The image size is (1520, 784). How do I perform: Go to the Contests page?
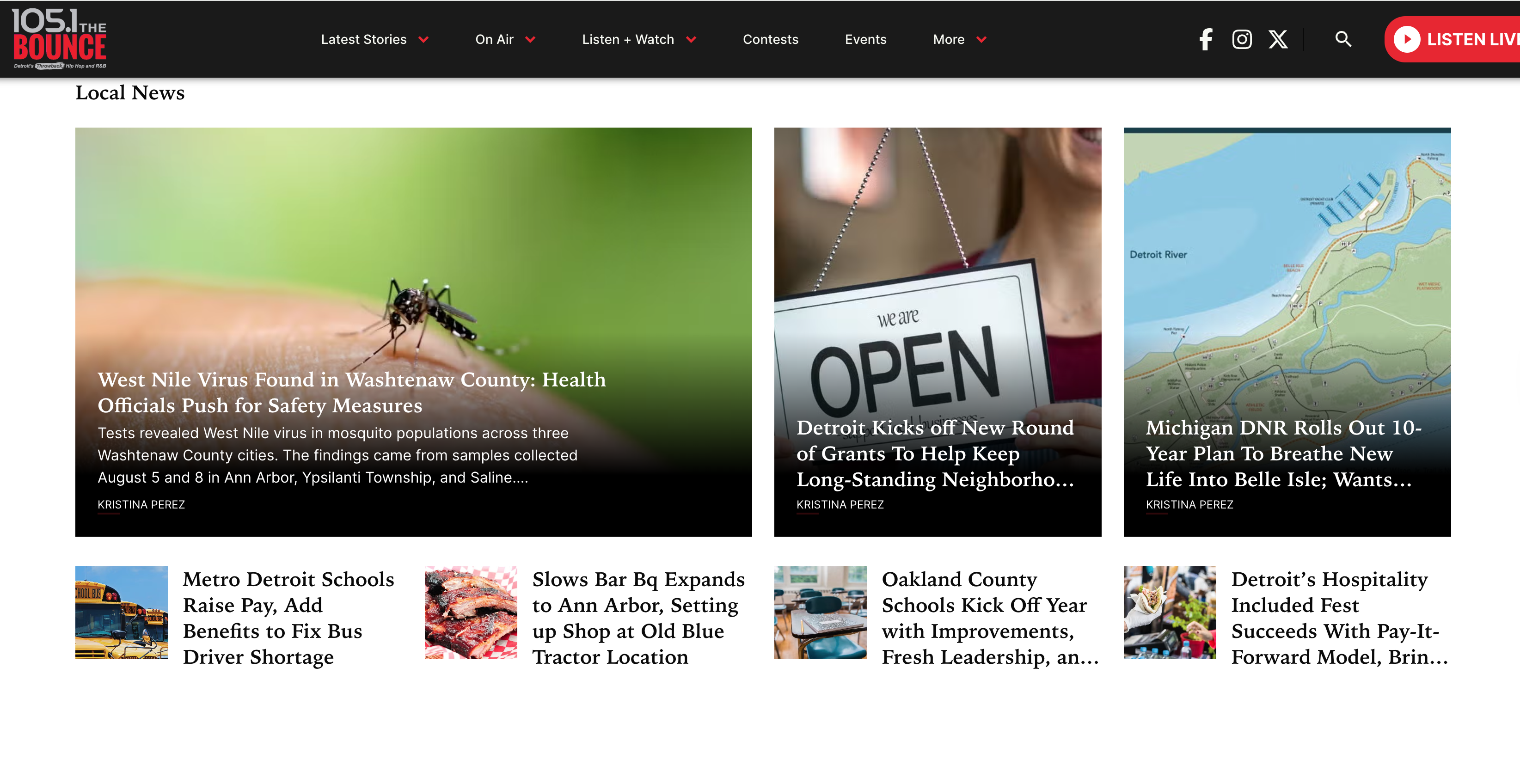771,40
